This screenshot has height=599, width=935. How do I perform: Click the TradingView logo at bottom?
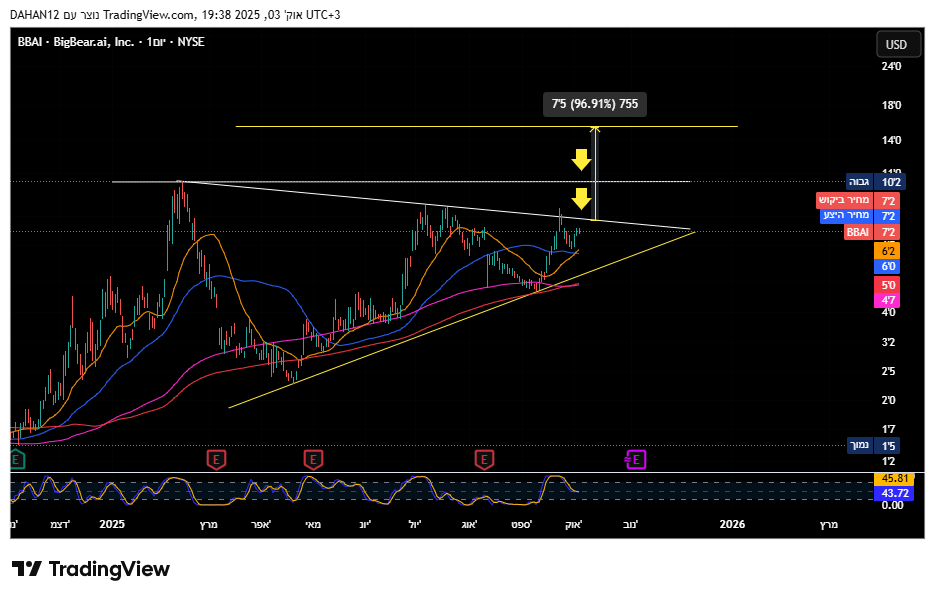pyautogui.click(x=91, y=569)
